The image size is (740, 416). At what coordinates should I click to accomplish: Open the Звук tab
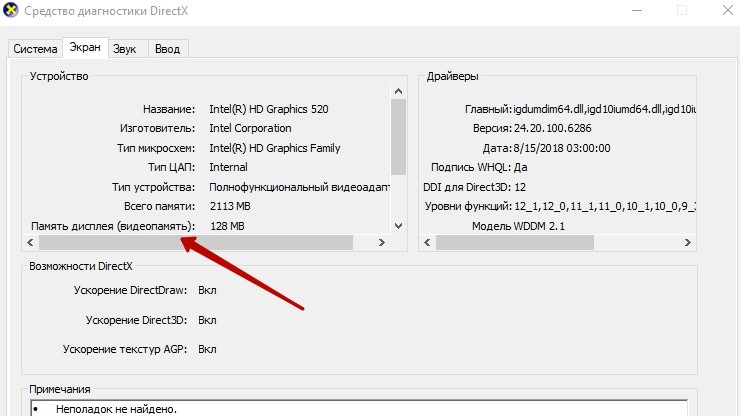click(125, 49)
